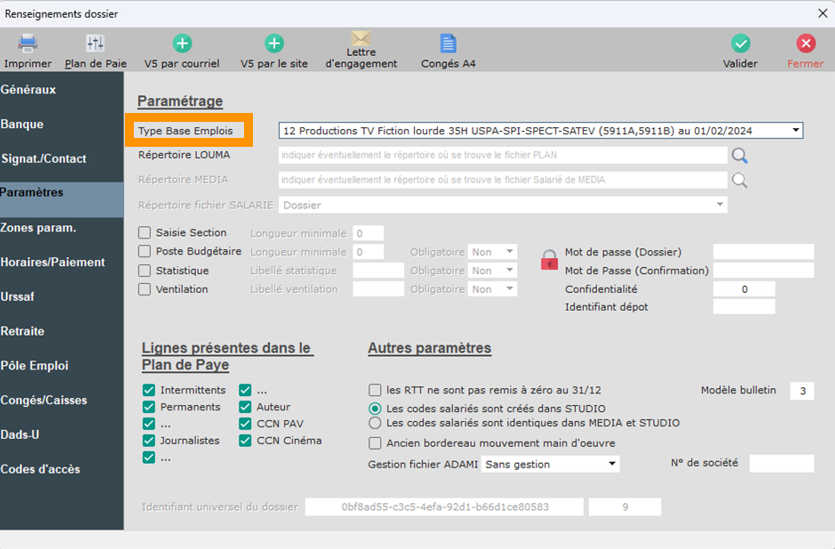Open the Généraux section
This screenshot has height=549, width=835.
62,89
